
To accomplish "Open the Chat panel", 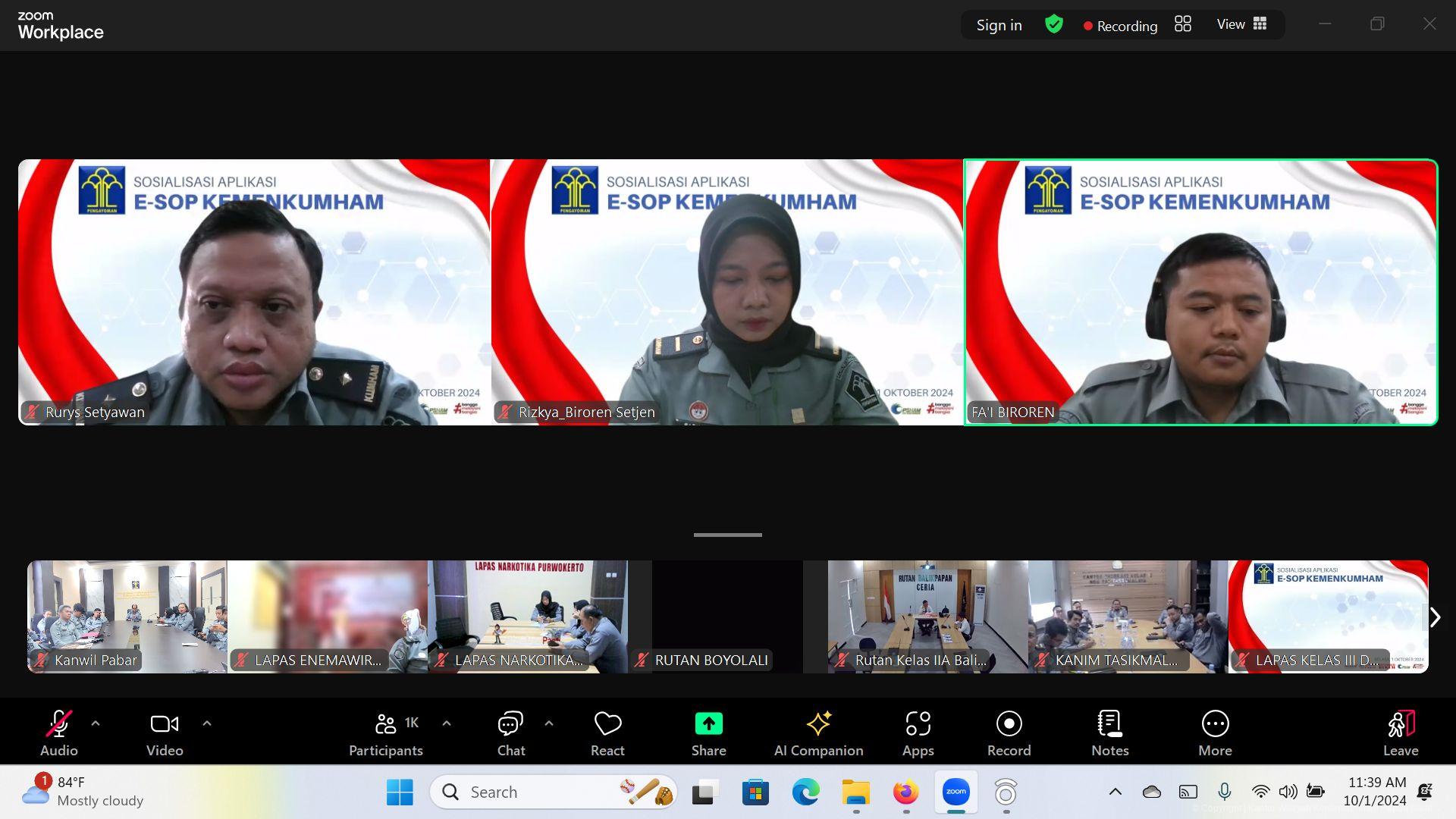I will click(511, 733).
